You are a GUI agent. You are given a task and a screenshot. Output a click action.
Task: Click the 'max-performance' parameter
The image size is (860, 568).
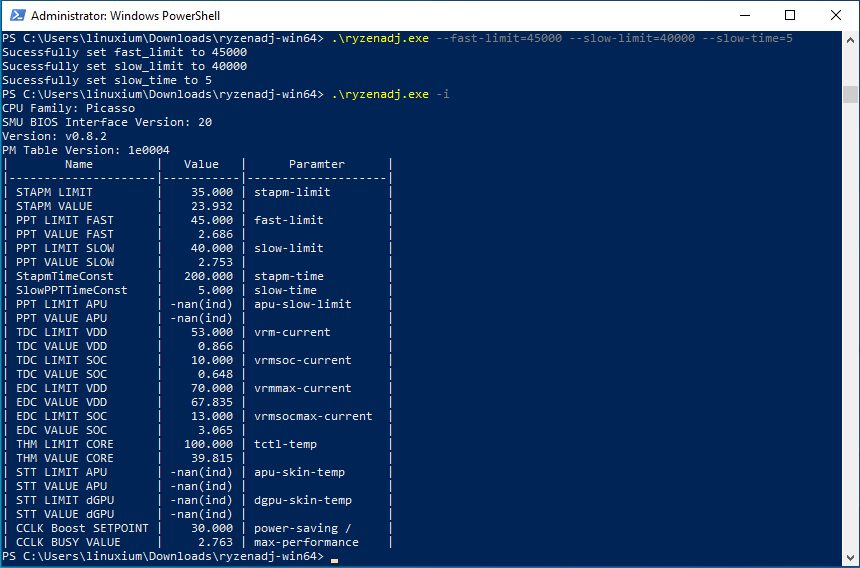coord(307,542)
